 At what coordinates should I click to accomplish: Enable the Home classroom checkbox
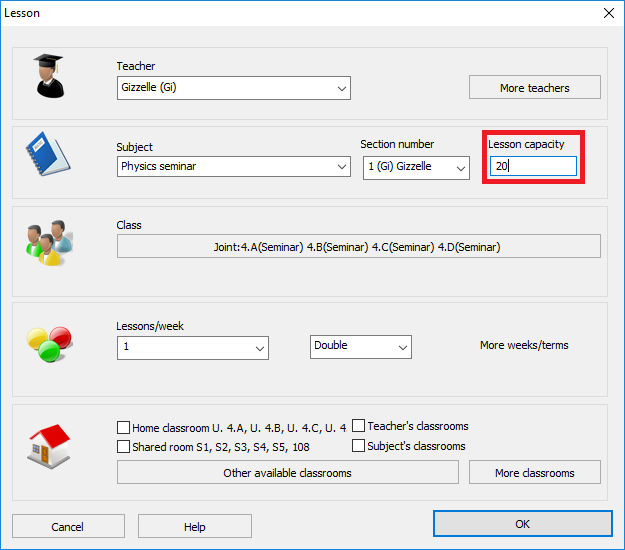coord(124,427)
